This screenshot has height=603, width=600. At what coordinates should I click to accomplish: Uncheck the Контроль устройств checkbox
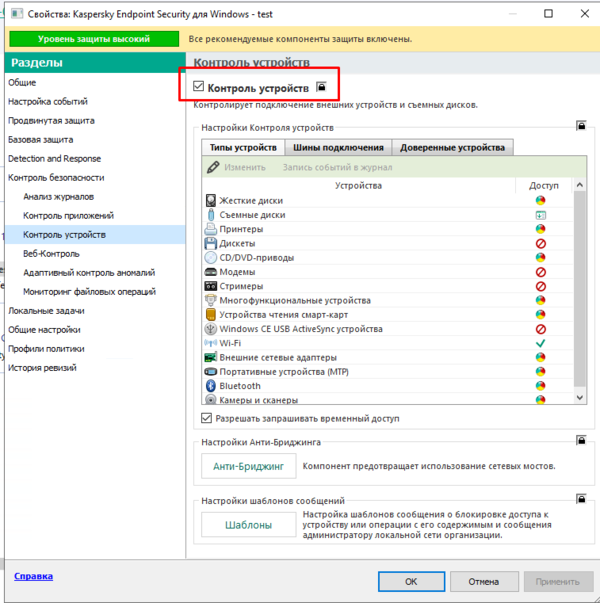[x=198, y=86]
